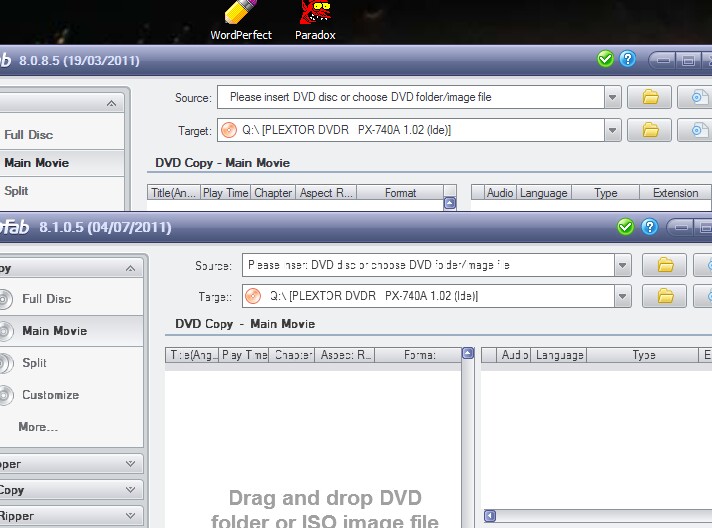
Task: Open the WordPerfect desktop shortcut
Action: click(x=241, y=20)
